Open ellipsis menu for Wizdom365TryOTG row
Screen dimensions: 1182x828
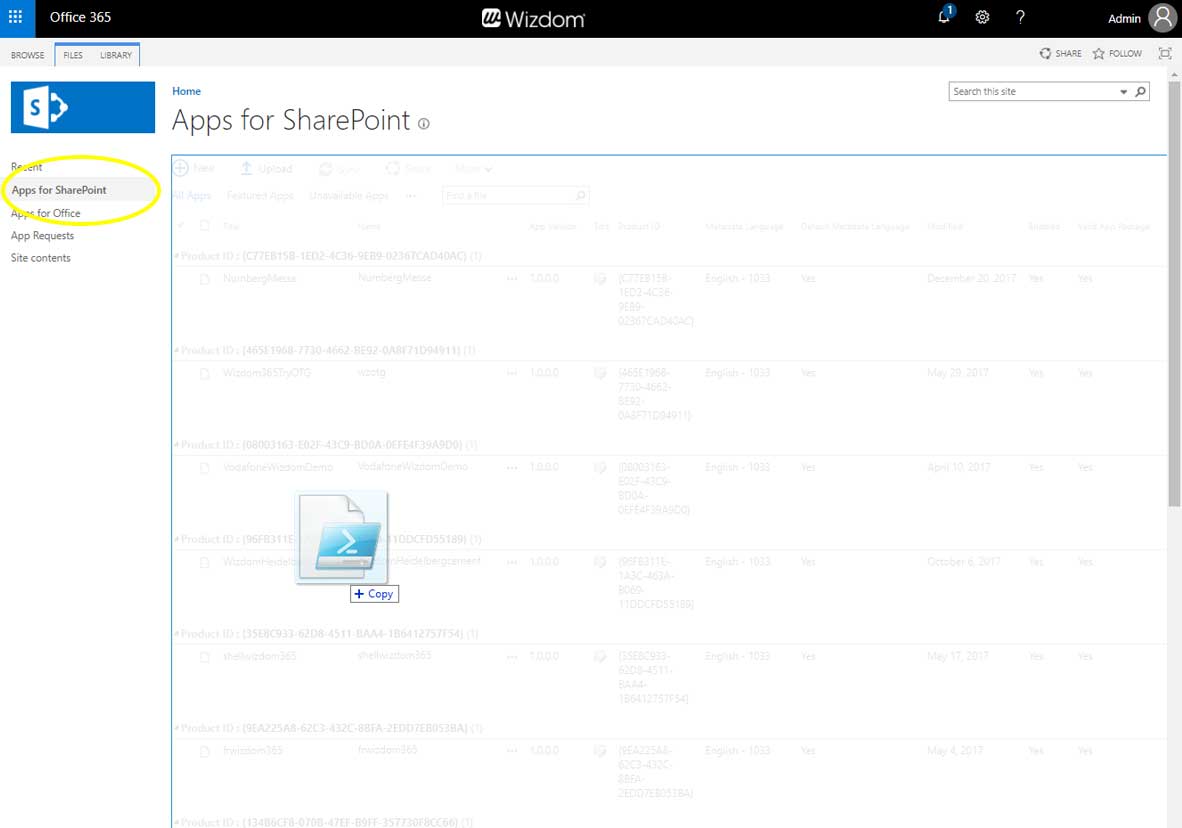(x=512, y=373)
